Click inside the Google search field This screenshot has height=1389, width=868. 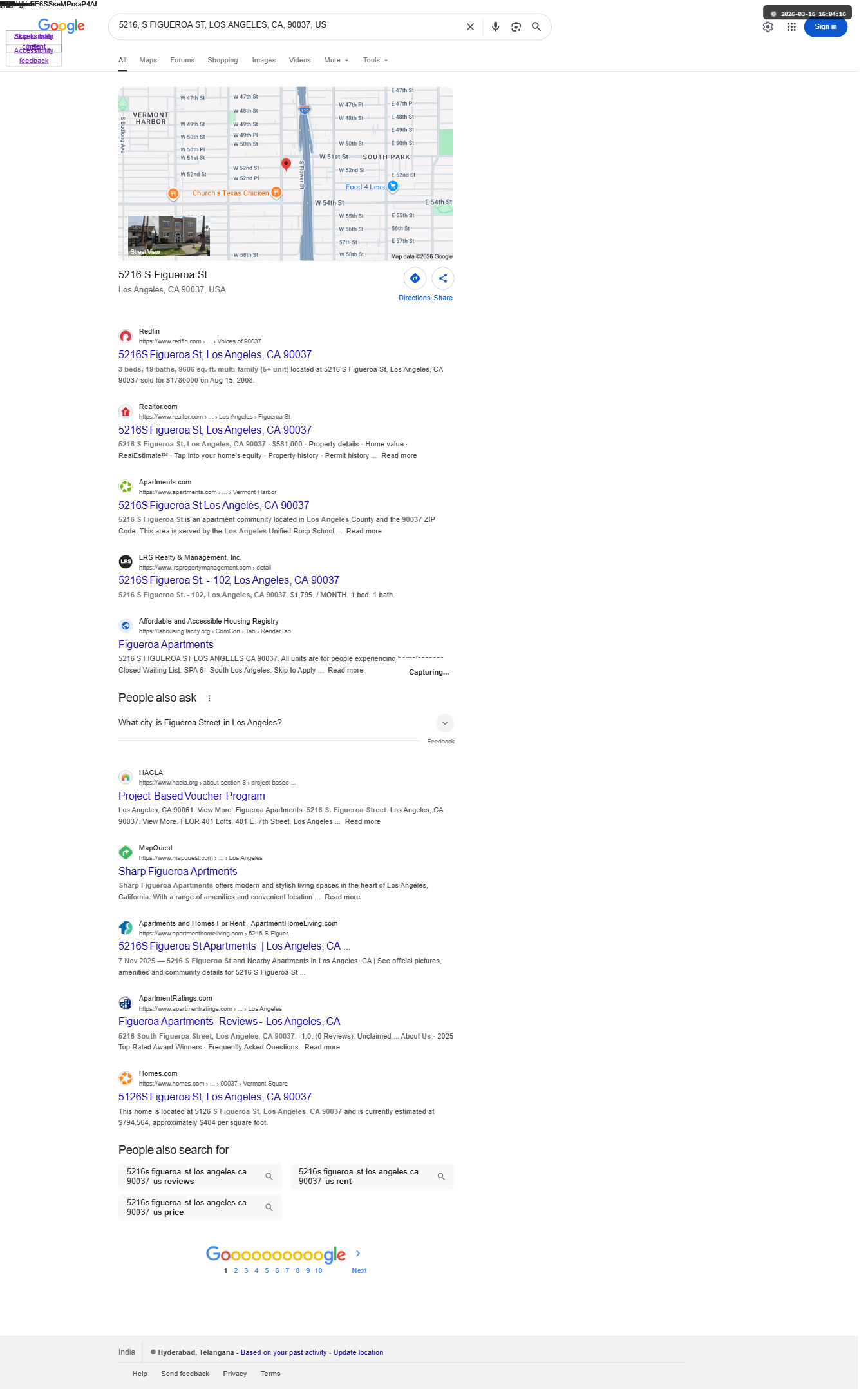(x=287, y=25)
